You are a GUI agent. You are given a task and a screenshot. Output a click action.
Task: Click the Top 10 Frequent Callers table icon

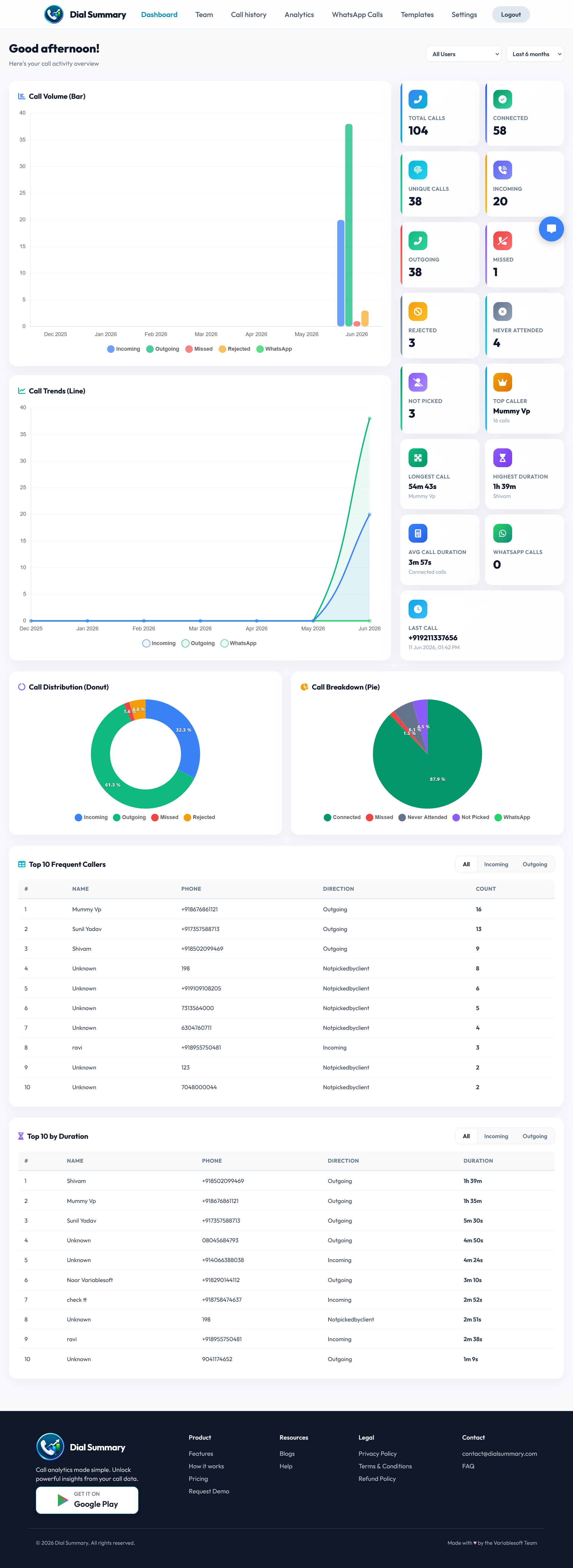[22, 864]
